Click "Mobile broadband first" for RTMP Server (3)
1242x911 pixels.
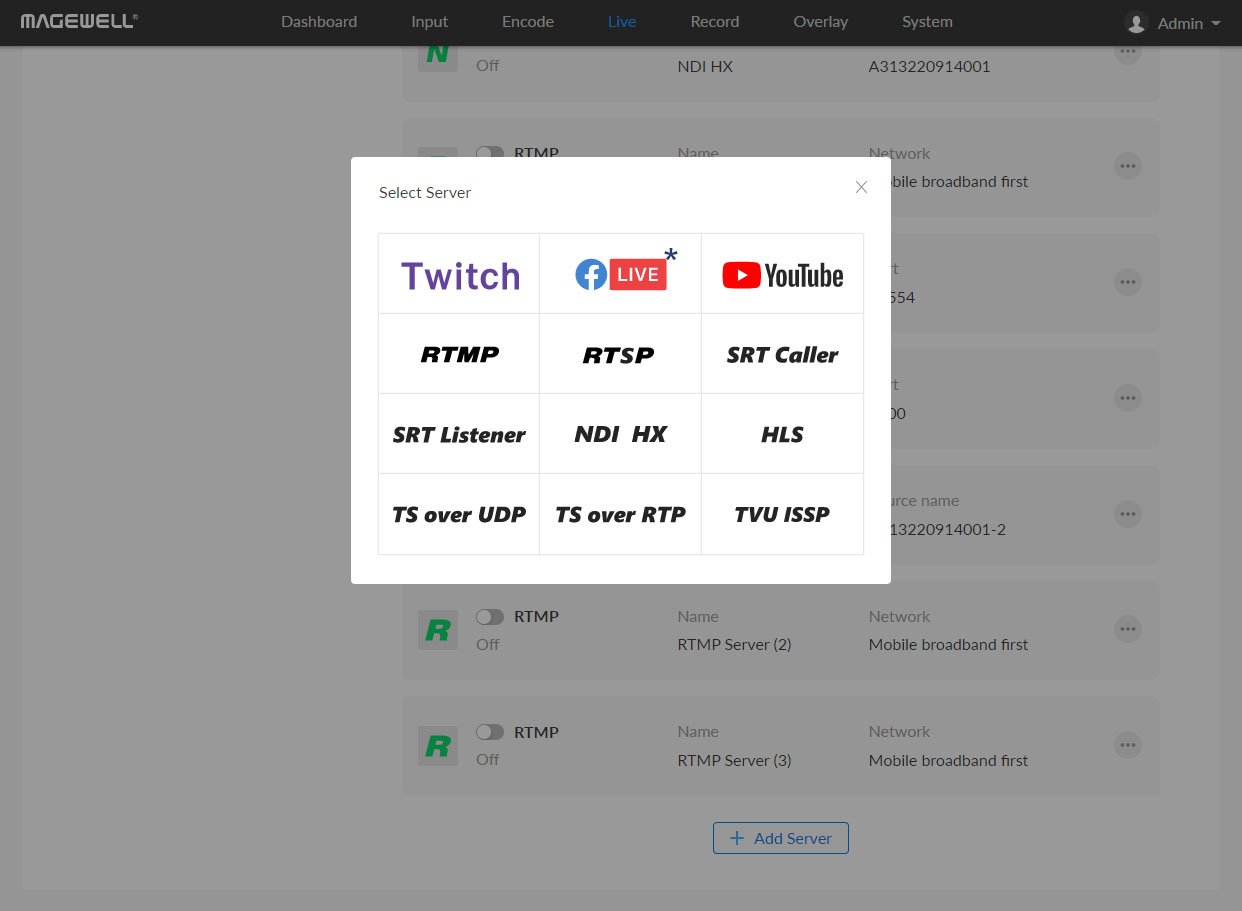point(948,761)
